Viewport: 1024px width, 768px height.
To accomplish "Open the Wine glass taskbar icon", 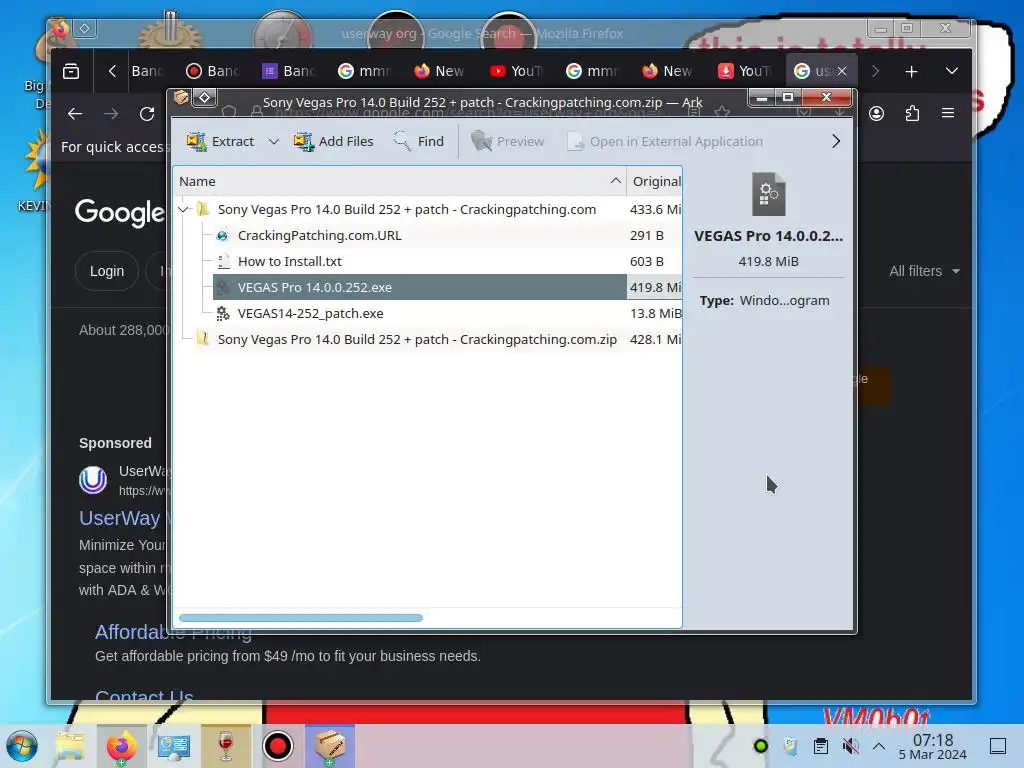I will (225, 746).
